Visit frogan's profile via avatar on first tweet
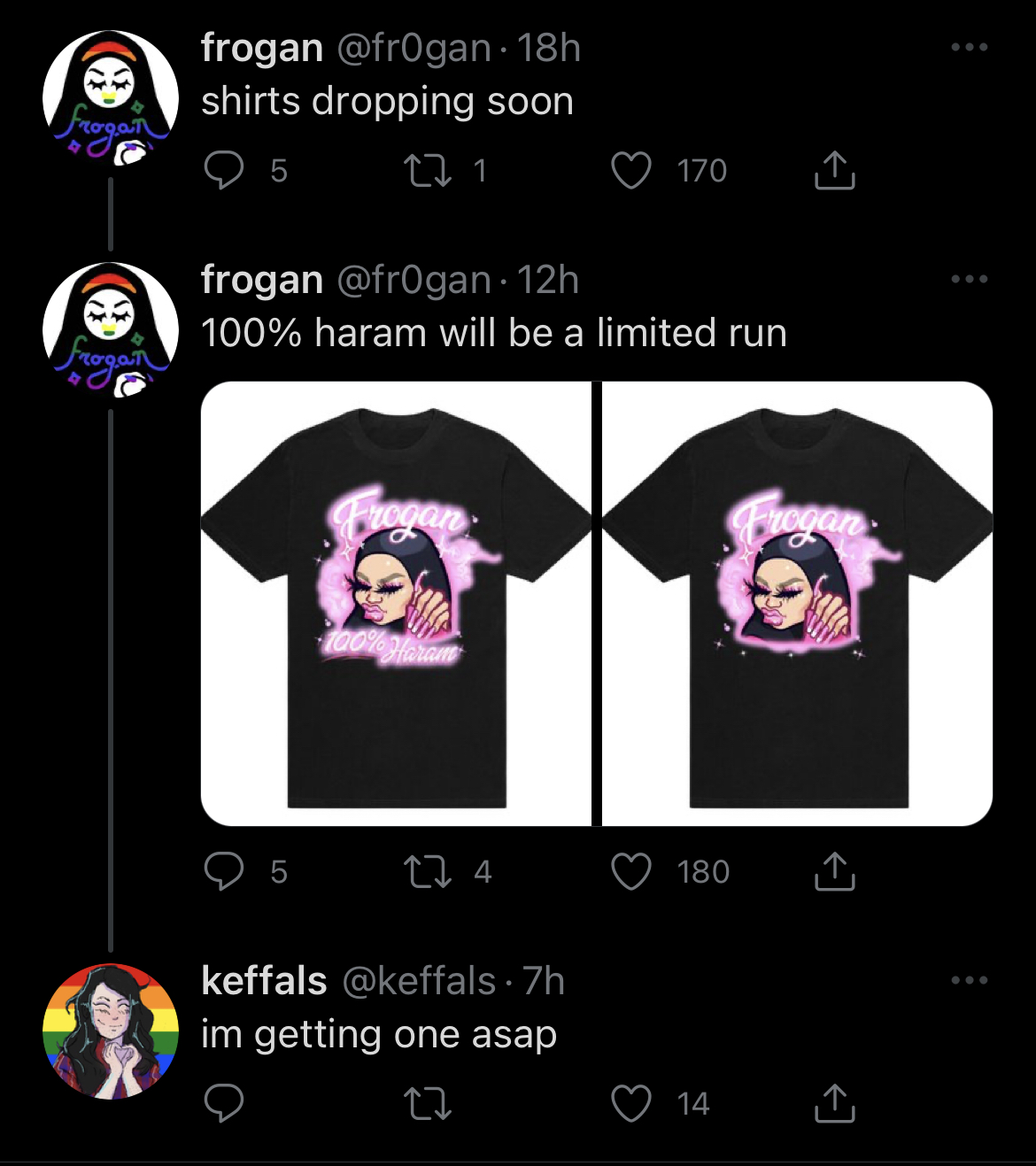1036x1166 pixels. click(111, 99)
